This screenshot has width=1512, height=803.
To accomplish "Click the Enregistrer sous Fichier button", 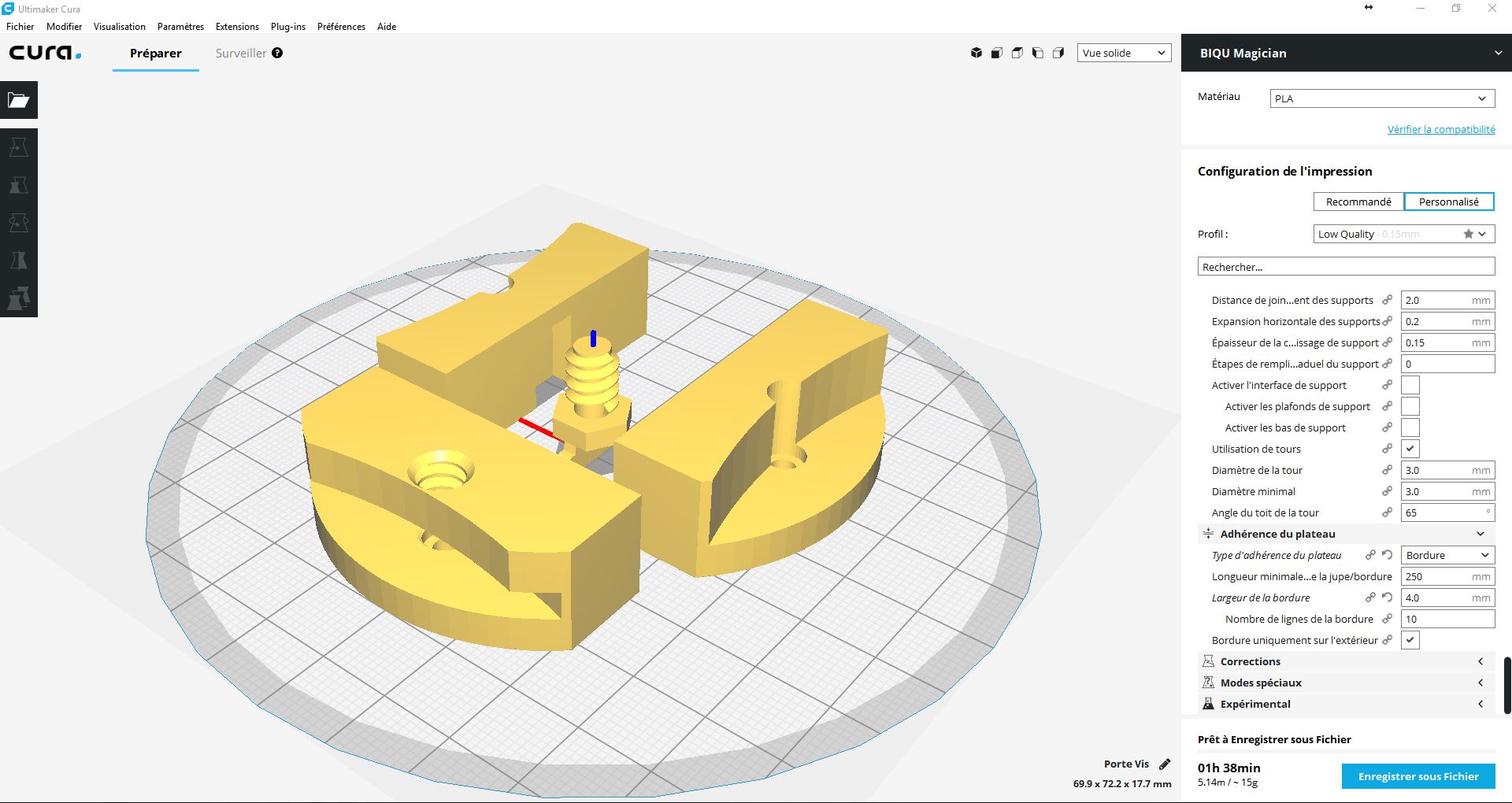I will point(1418,776).
